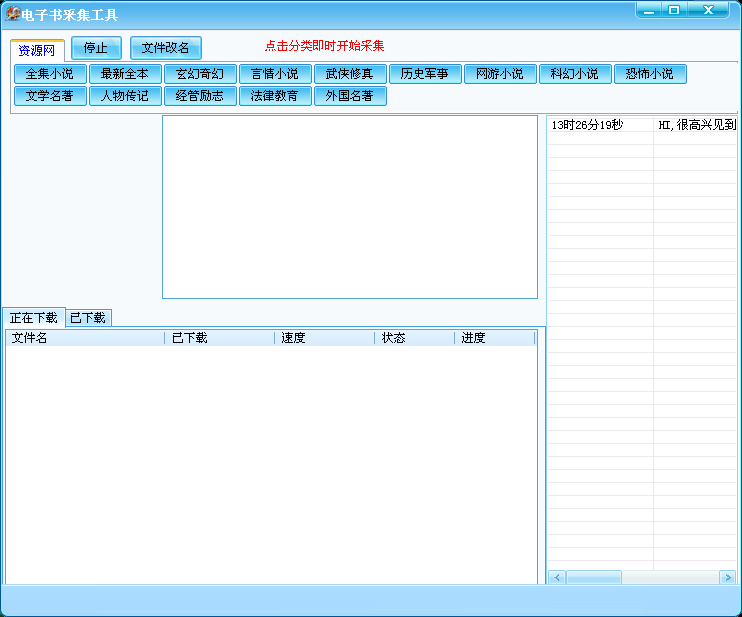Viewport: 742px width, 617px height.
Task: Click the 恐怖小说 category button
Action: [650, 74]
